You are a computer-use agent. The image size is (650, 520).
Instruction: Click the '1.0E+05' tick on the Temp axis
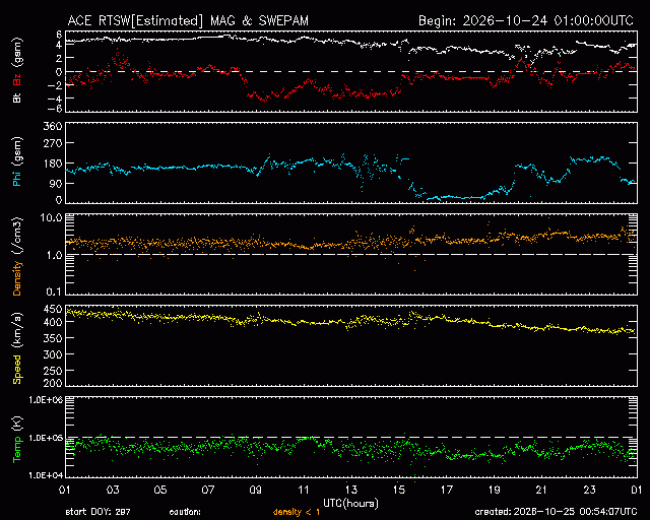(46, 438)
